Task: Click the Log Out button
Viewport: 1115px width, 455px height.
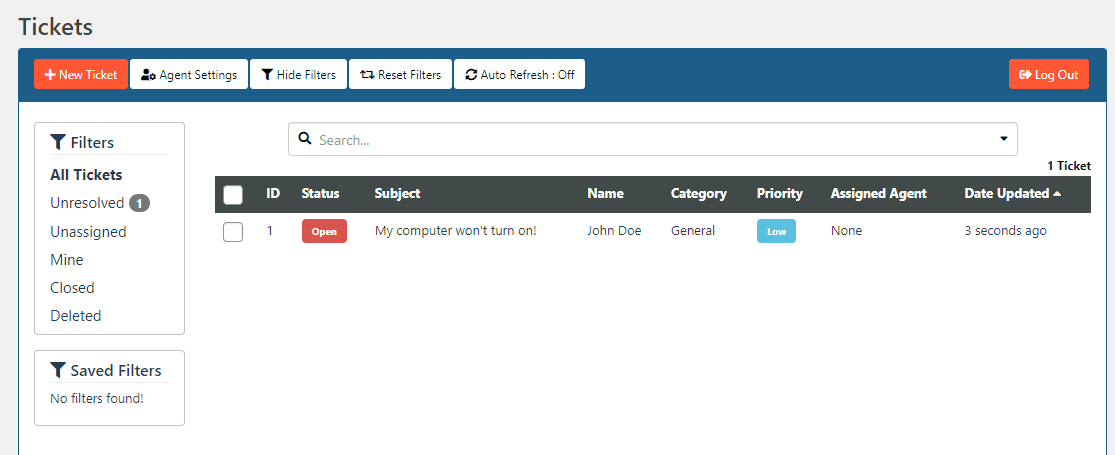Action: pos(1048,75)
